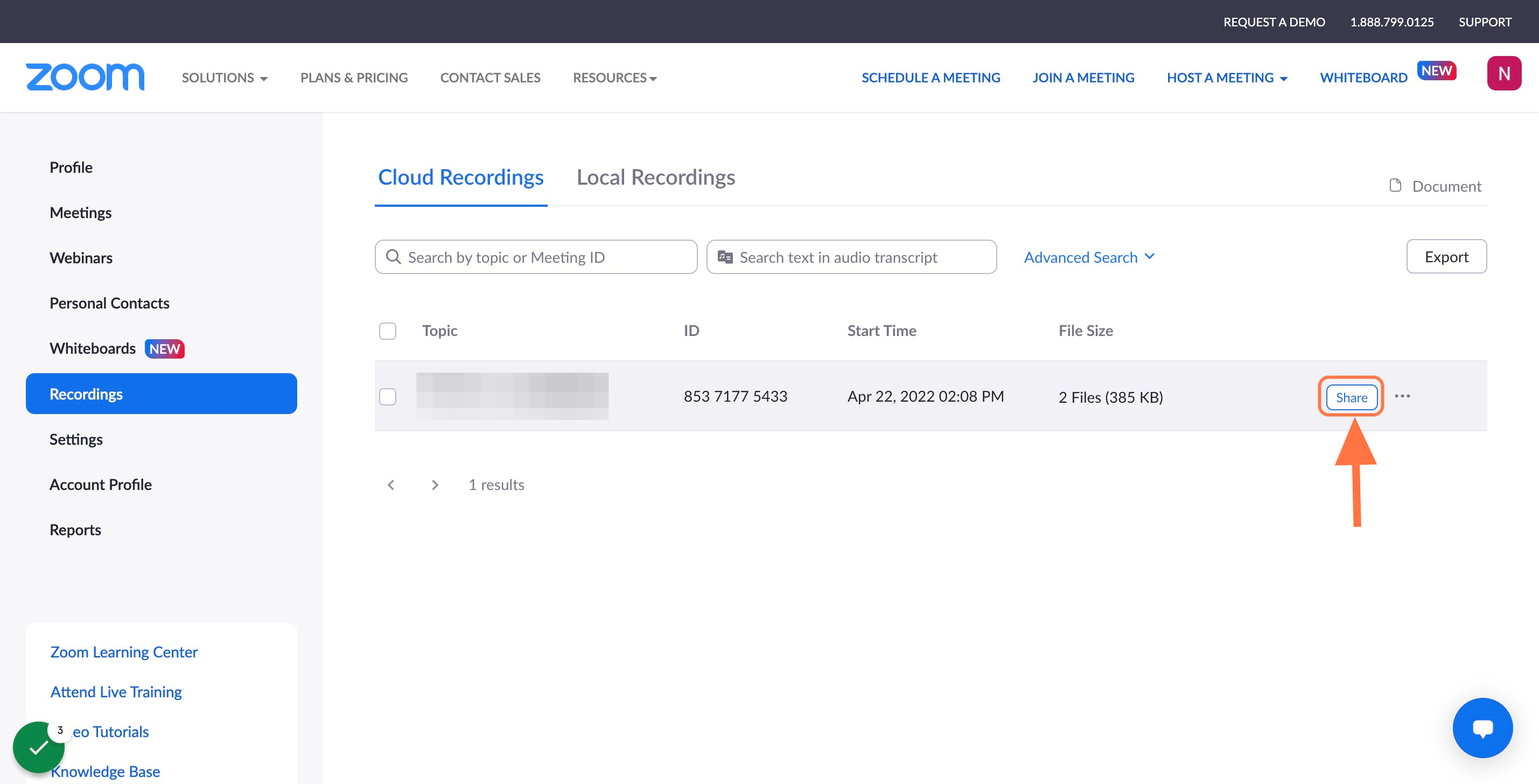Click Contact Sales link
This screenshot has height=784, width=1539.
pyautogui.click(x=490, y=78)
